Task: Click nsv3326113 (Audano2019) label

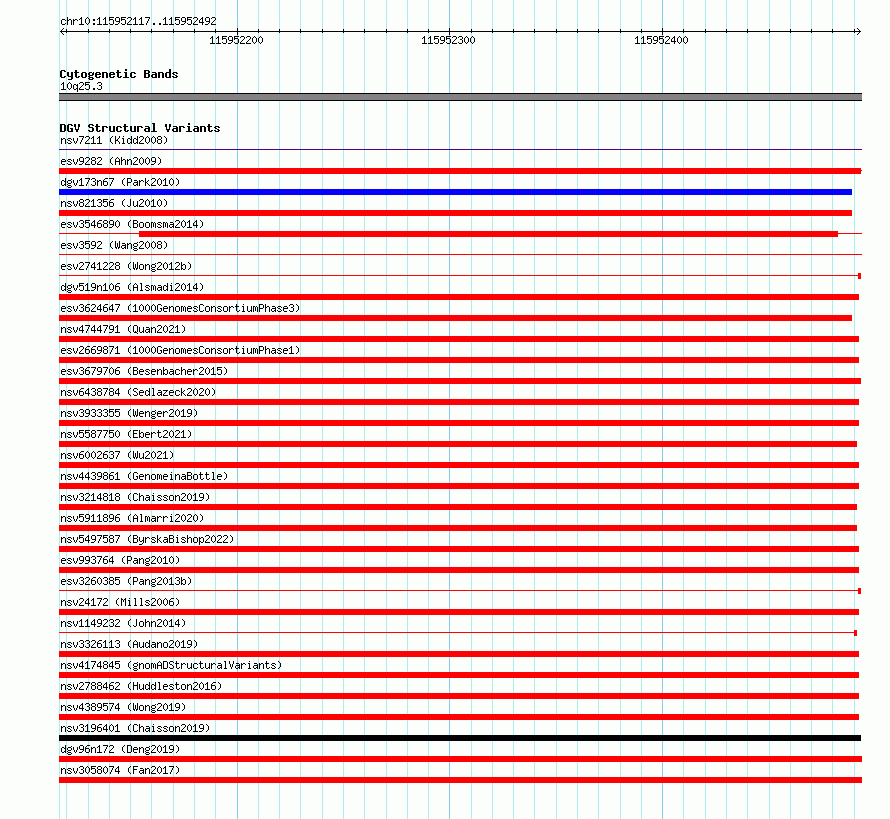Action: tap(129, 644)
